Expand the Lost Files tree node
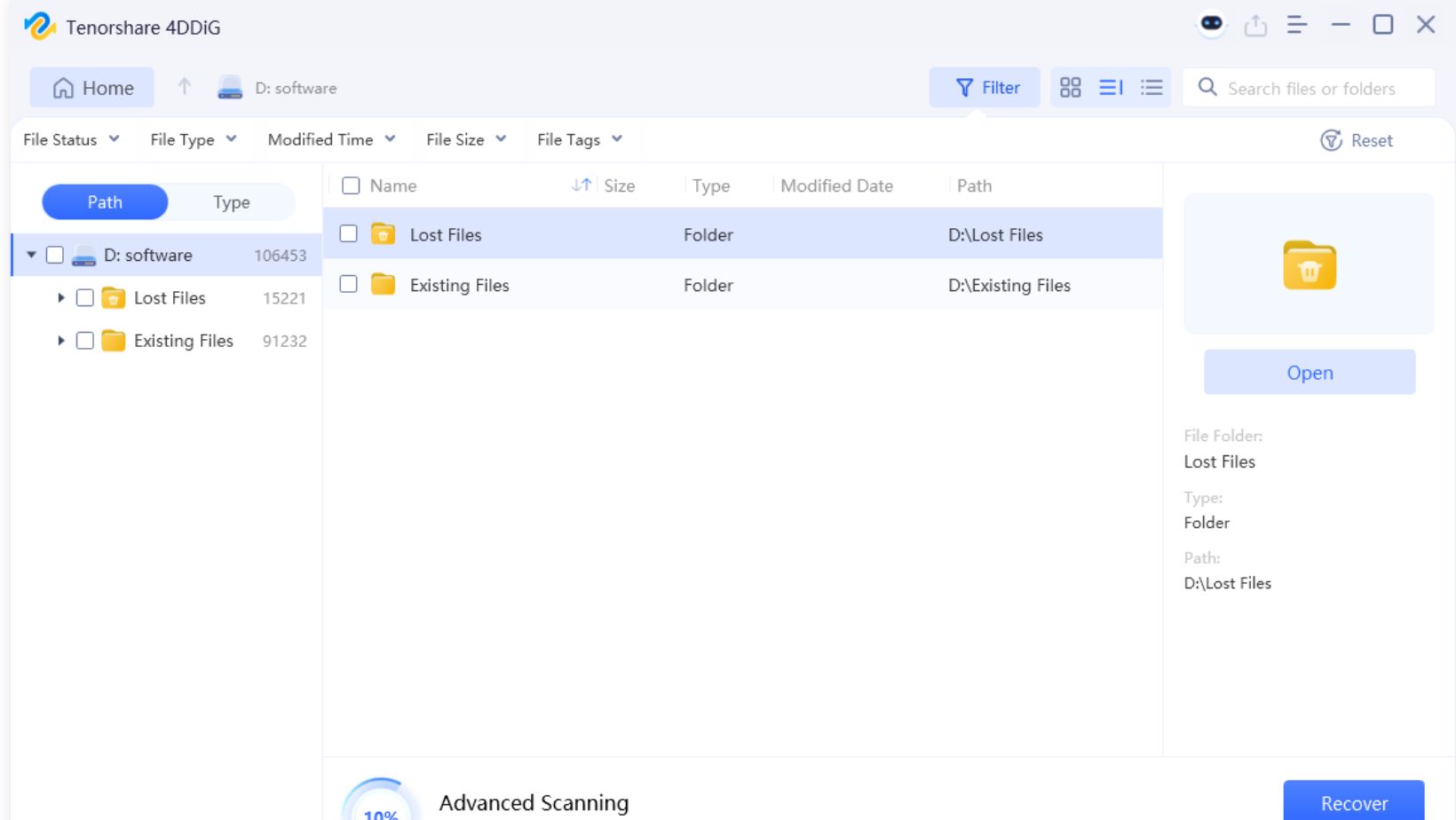Image resolution: width=1456 pixels, height=820 pixels. click(x=61, y=298)
